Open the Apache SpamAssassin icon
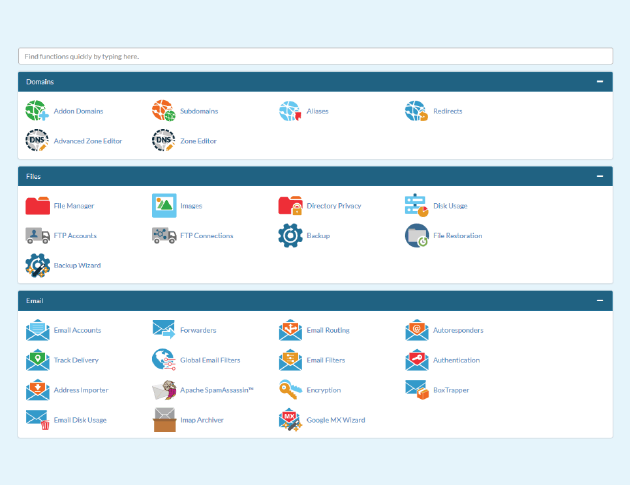Viewport: 630px width, 485px height. (163, 390)
